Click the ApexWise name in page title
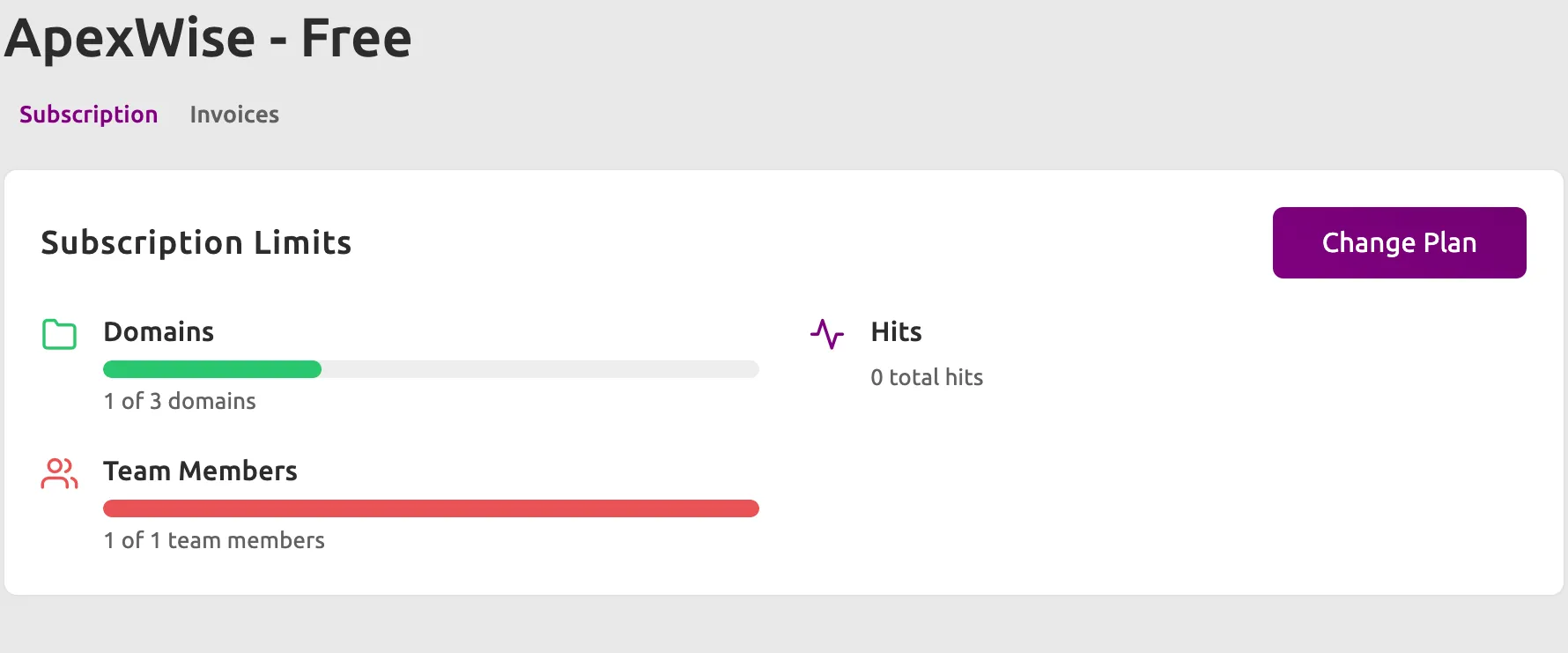This screenshot has width=1568, height=653. 130,38
